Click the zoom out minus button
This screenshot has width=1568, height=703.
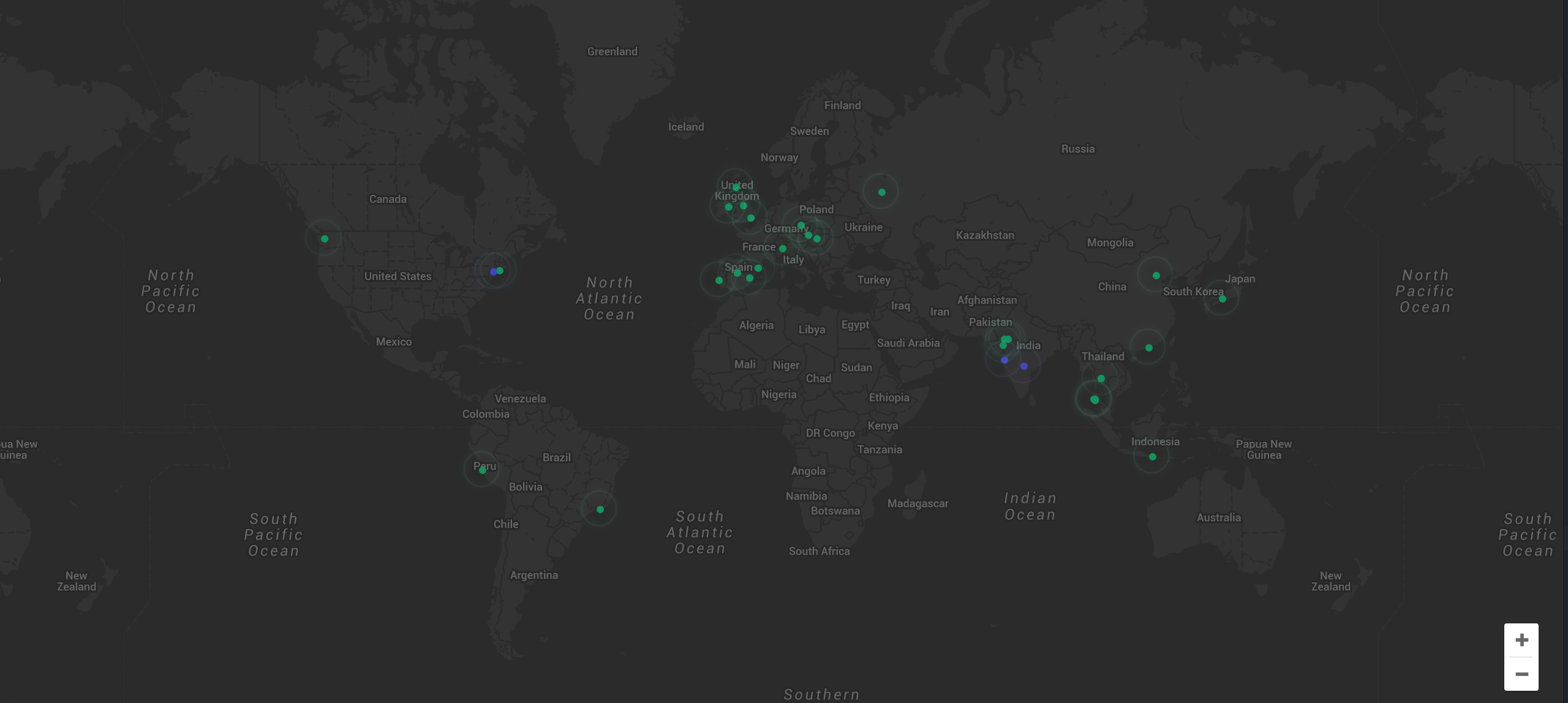1521,674
